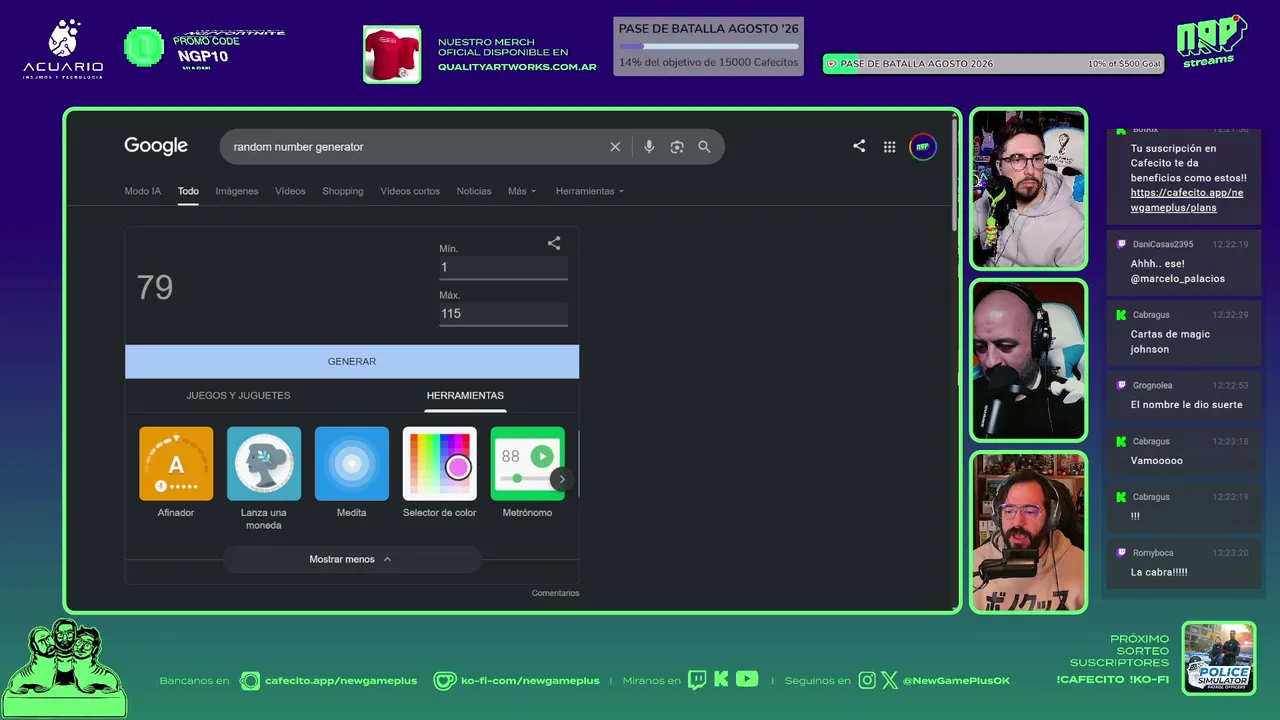
Task: Click the generated number 79
Action: point(155,288)
